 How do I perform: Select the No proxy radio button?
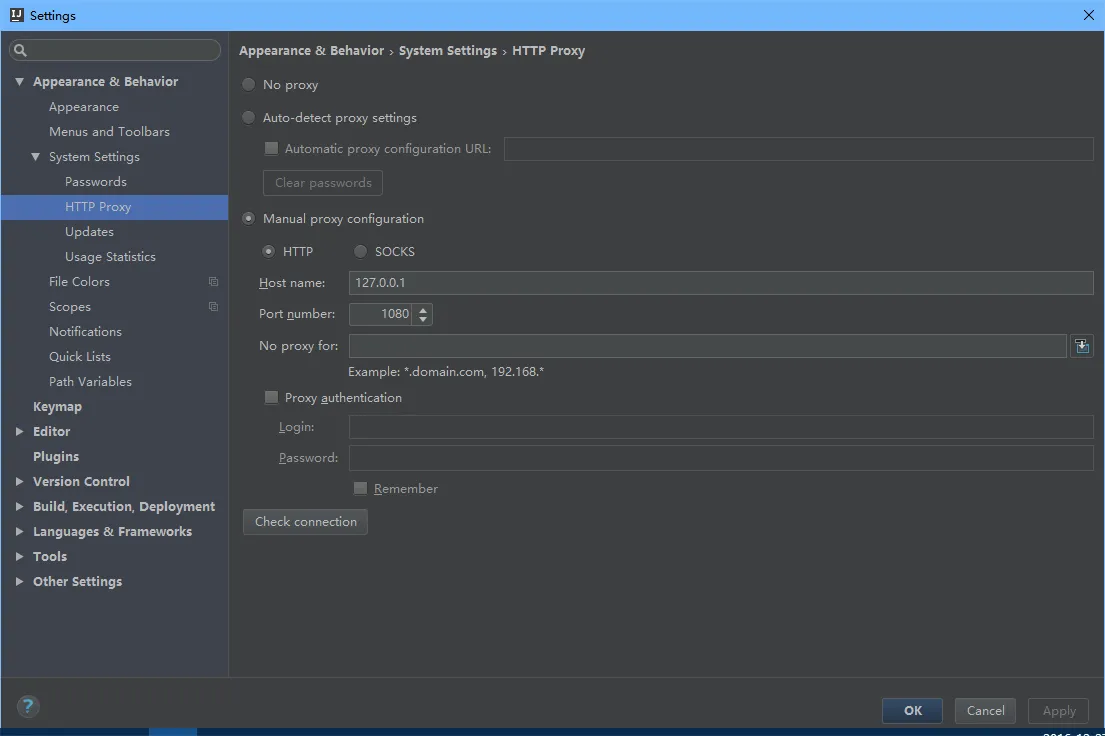click(x=249, y=85)
